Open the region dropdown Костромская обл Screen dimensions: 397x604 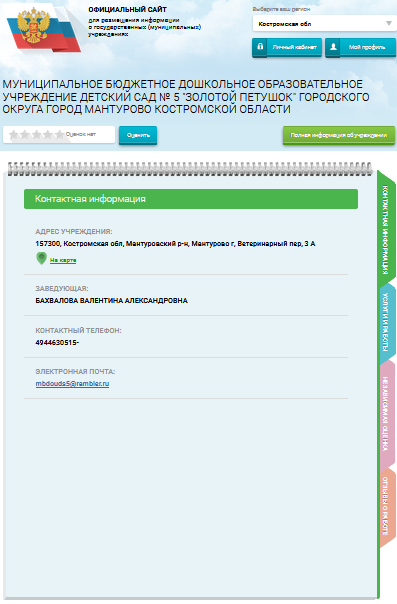[324, 23]
